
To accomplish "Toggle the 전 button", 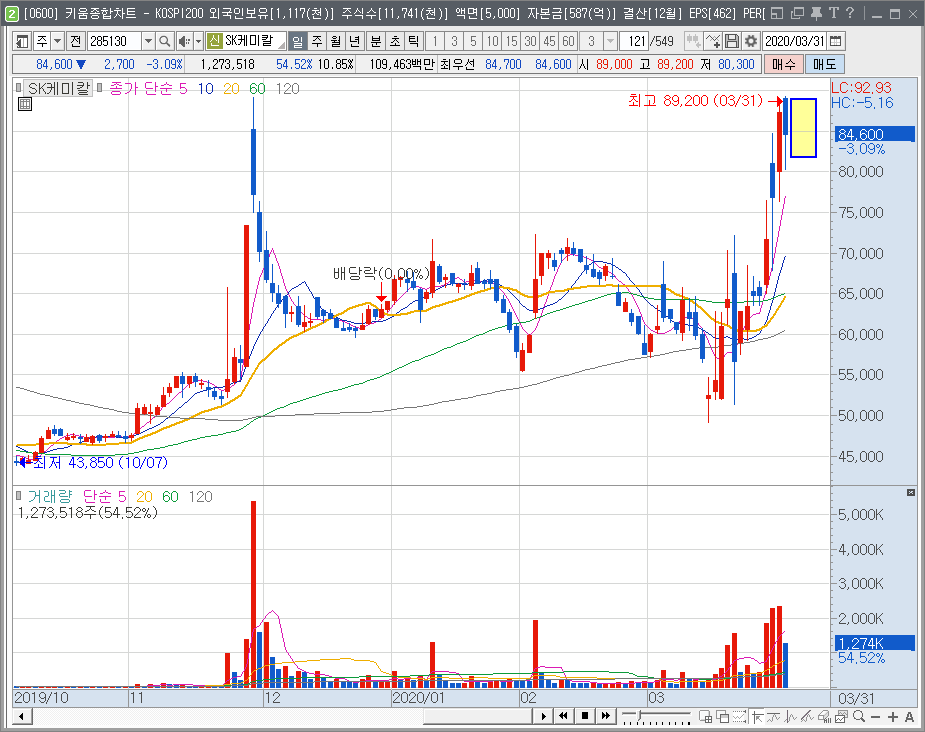I will (76, 41).
